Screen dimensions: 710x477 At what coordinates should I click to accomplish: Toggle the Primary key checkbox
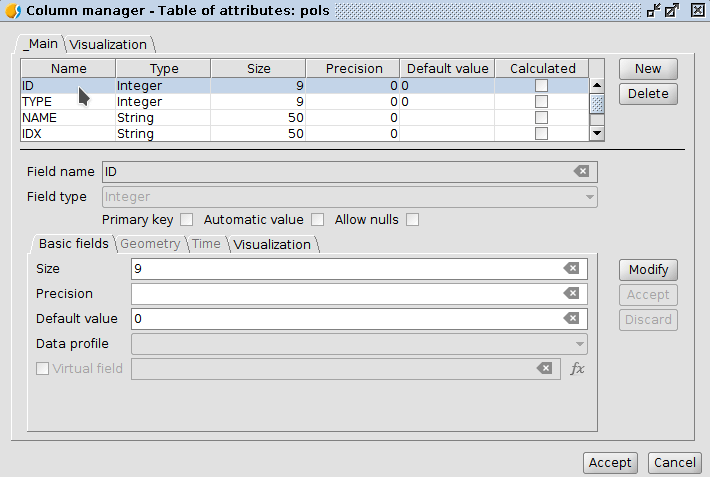coord(186,220)
